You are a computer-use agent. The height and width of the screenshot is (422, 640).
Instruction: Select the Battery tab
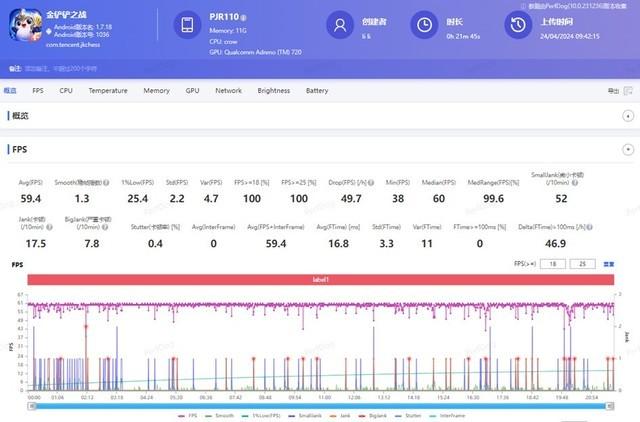point(317,91)
